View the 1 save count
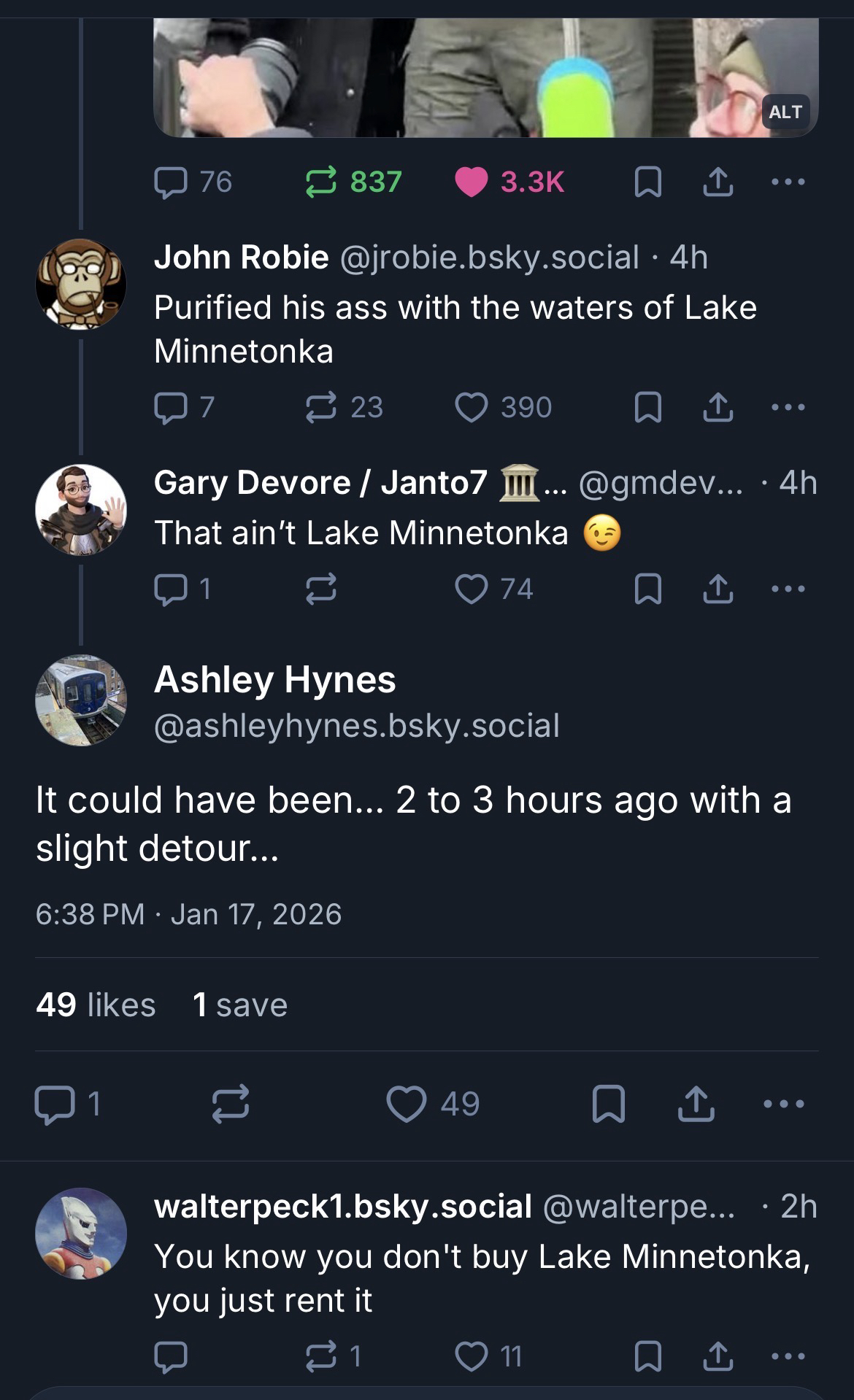Screen dimensions: 854x1400 [240, 1005]
